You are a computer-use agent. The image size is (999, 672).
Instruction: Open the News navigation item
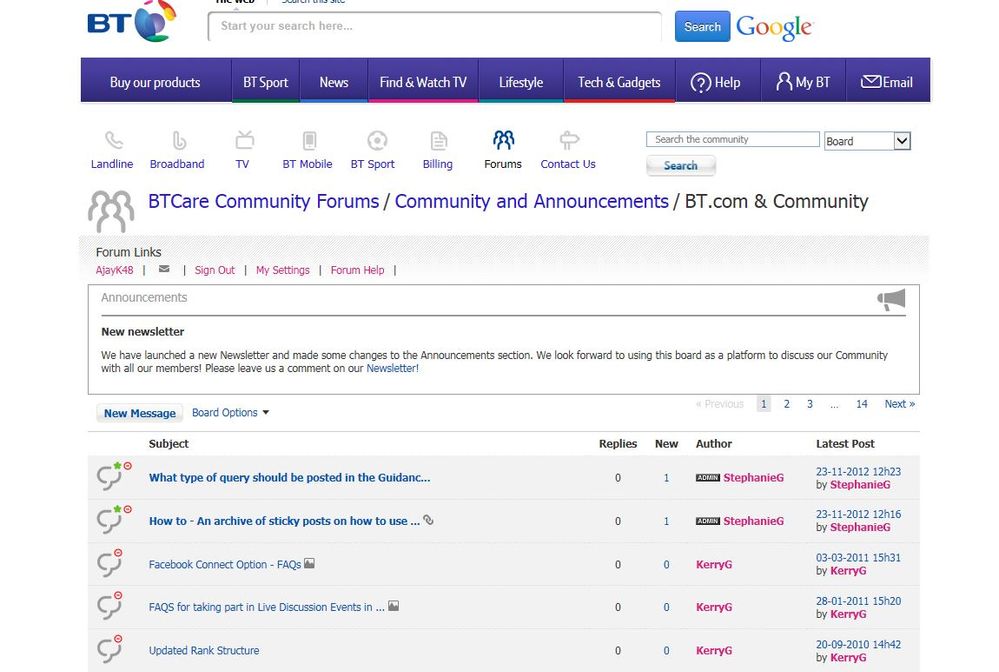334,82
